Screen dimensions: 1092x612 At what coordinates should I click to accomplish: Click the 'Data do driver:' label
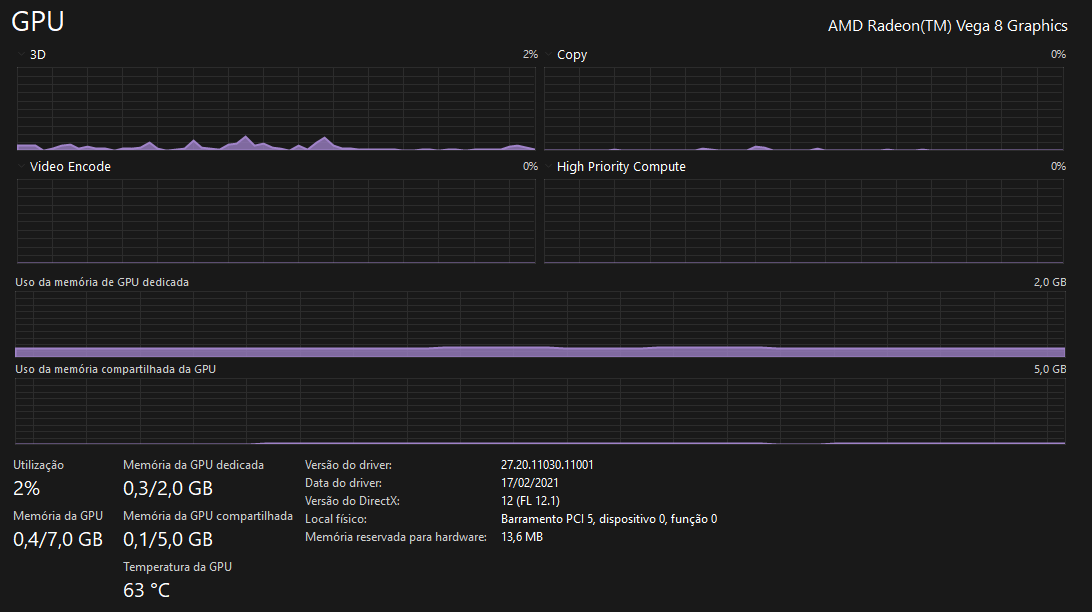click(x=343, y=482)
